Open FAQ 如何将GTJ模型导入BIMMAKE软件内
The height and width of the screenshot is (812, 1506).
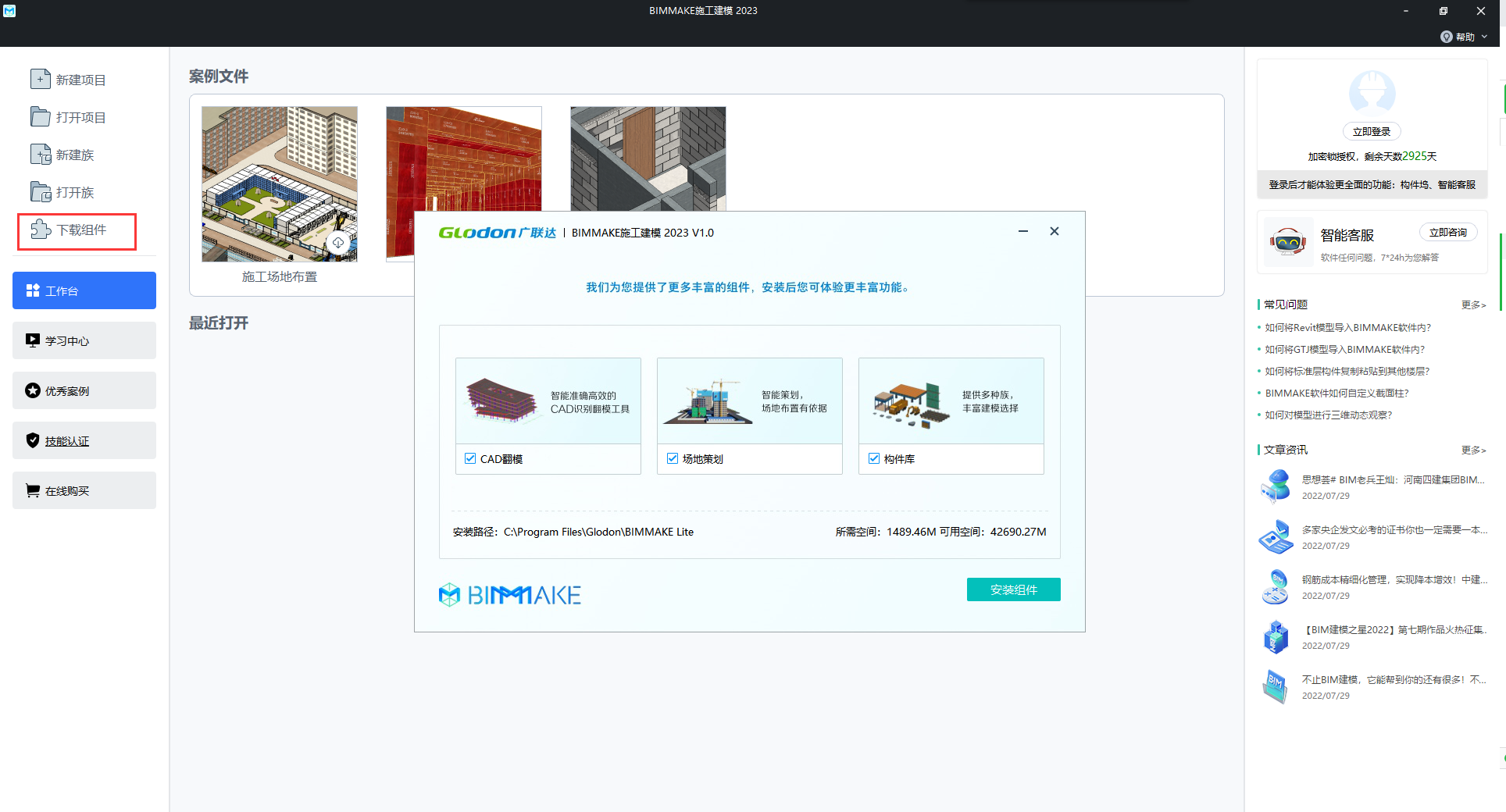[x=1345, y=350]
